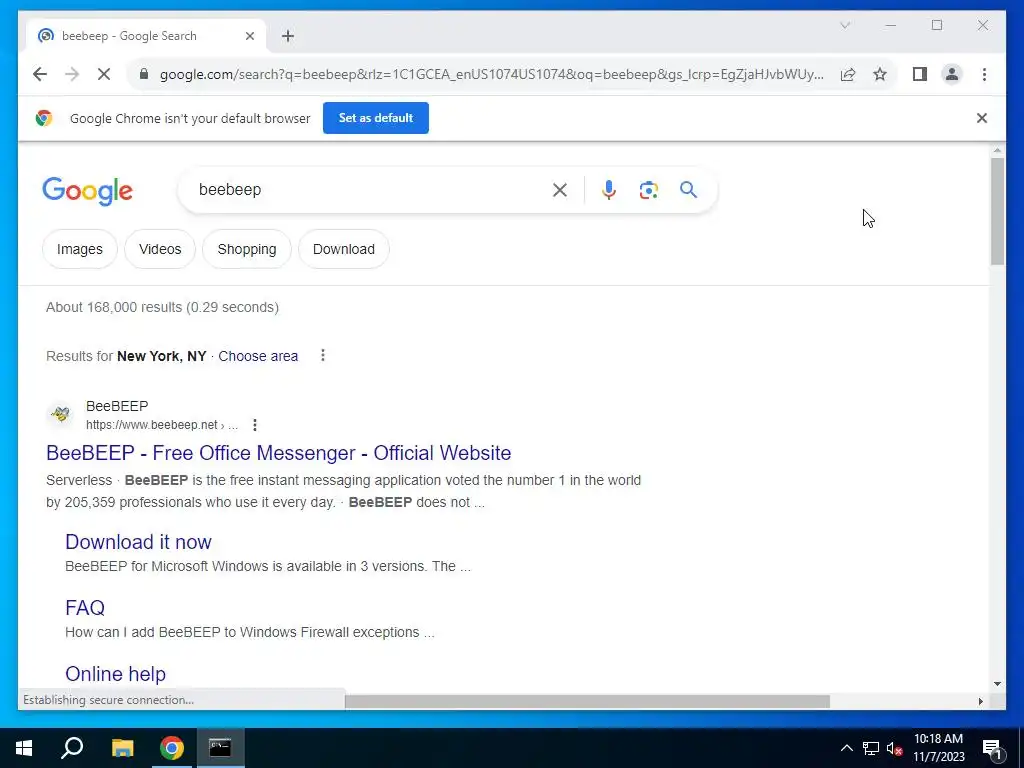
Task: Show hidden system tray icons
Action: tap(846, 748)
